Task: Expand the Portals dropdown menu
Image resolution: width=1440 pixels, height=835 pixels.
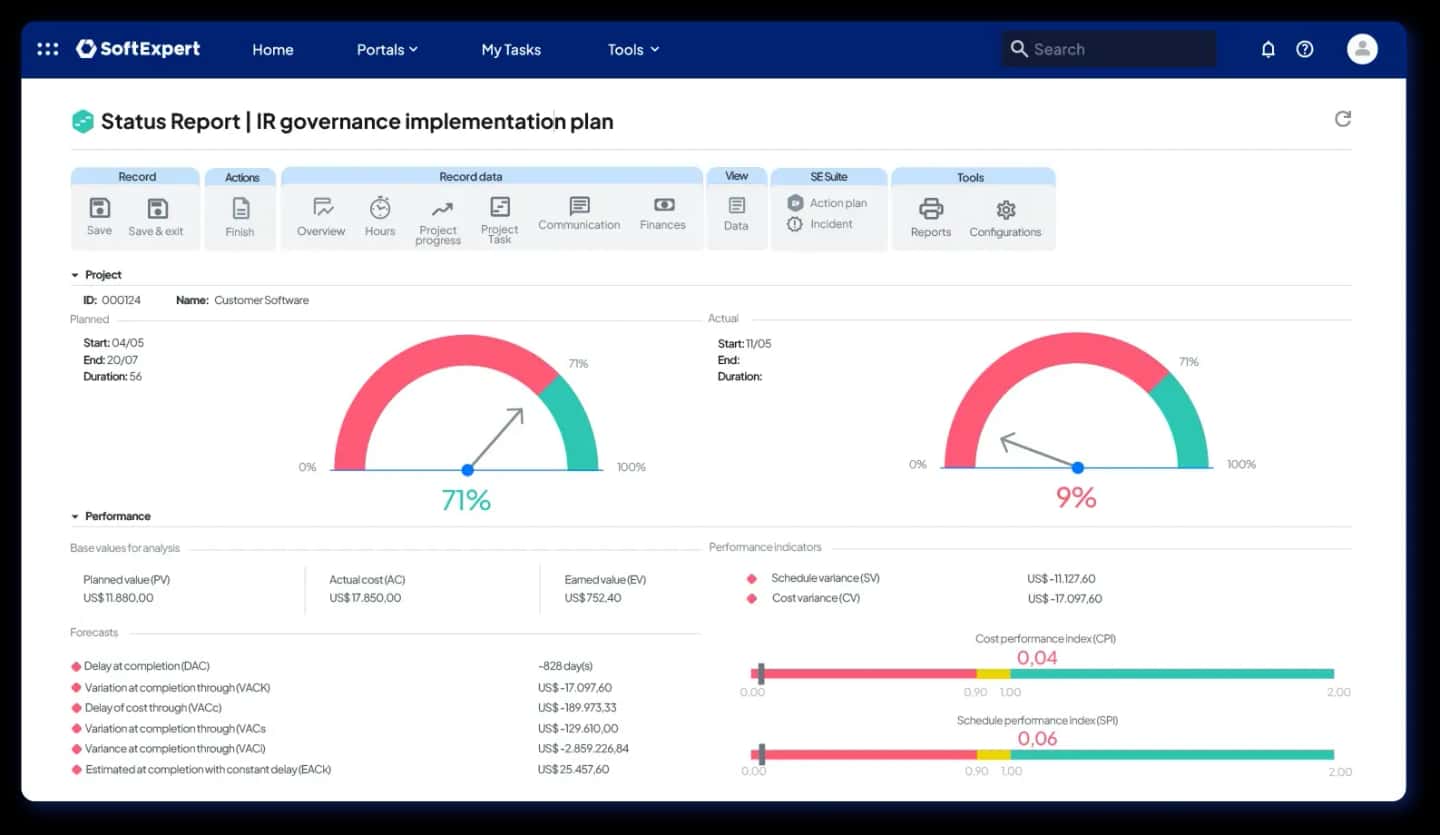Action: 387,49
